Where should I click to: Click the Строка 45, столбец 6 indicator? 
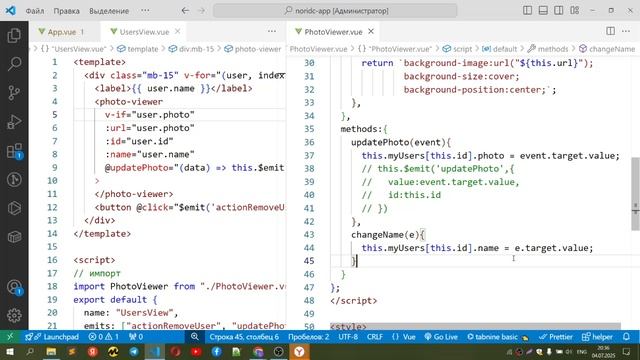click(x=244, y=337)
